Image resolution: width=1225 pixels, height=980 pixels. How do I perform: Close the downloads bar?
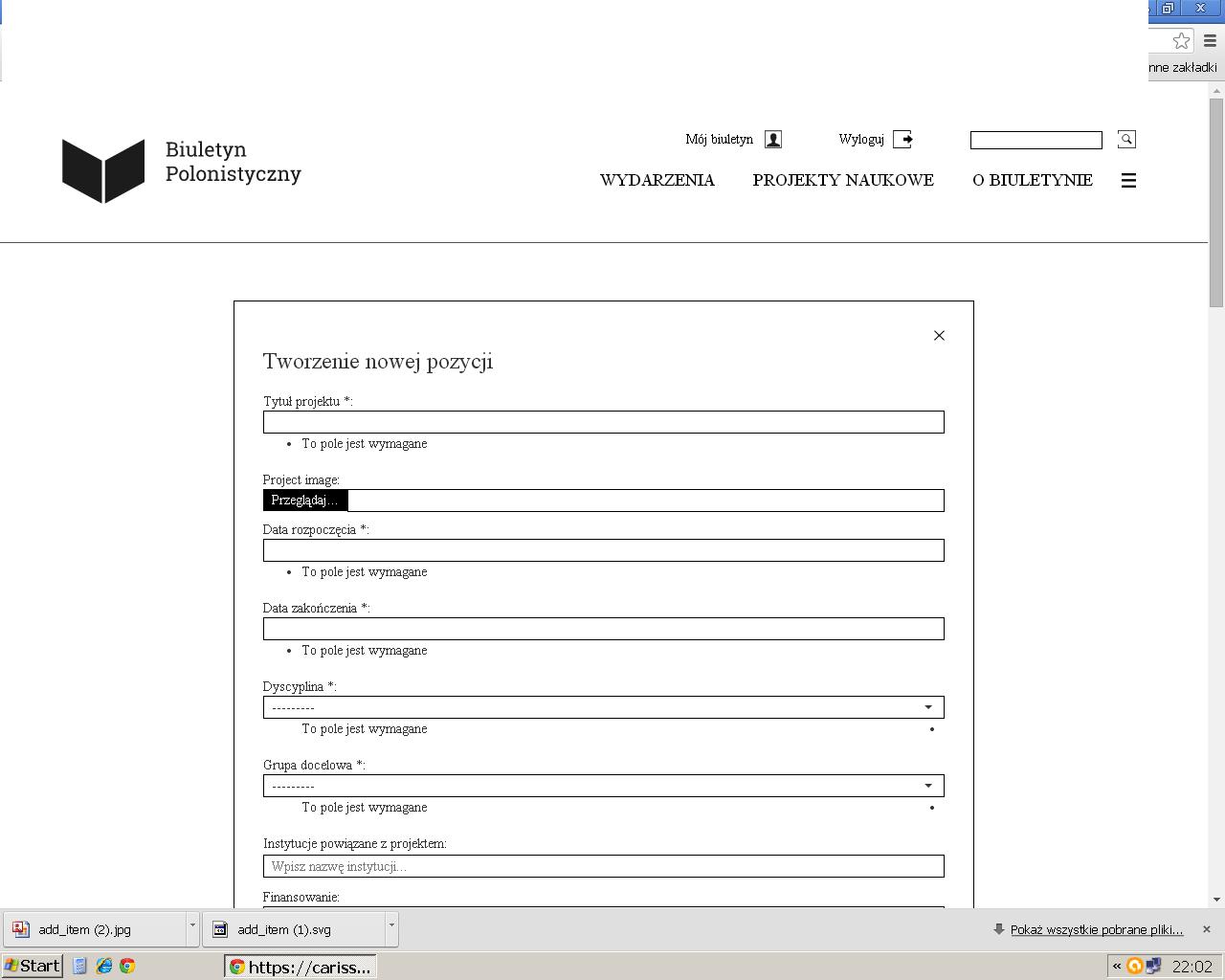tap(1206, 929)
